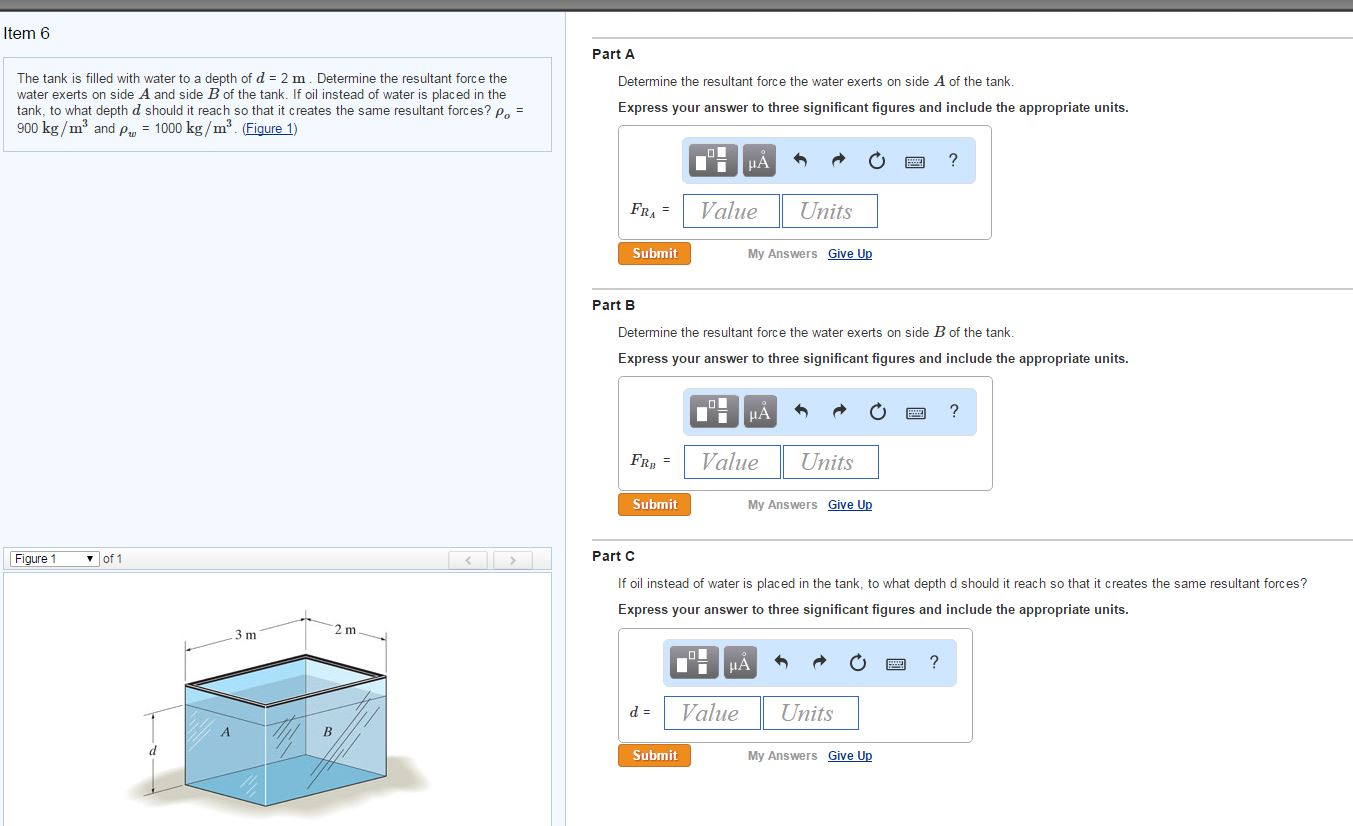Select the Part C heading
Viewport: 1353px width, 826px height.
[613, 556]
